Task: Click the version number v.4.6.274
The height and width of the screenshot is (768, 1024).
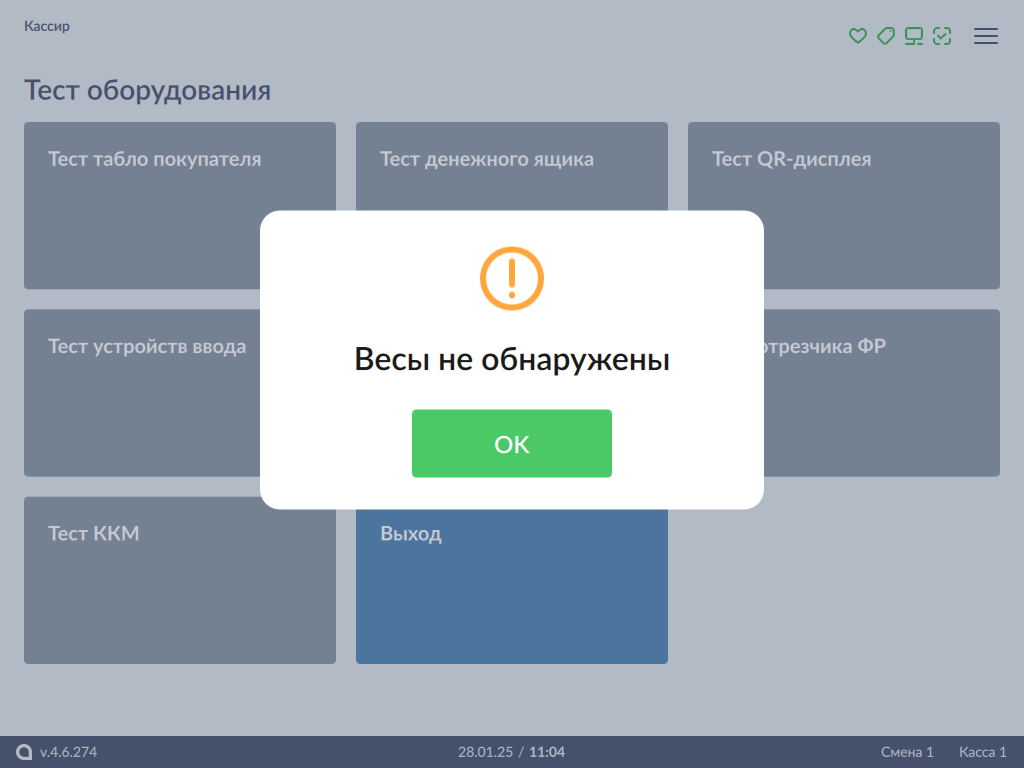Action: (x=68, y=752)
